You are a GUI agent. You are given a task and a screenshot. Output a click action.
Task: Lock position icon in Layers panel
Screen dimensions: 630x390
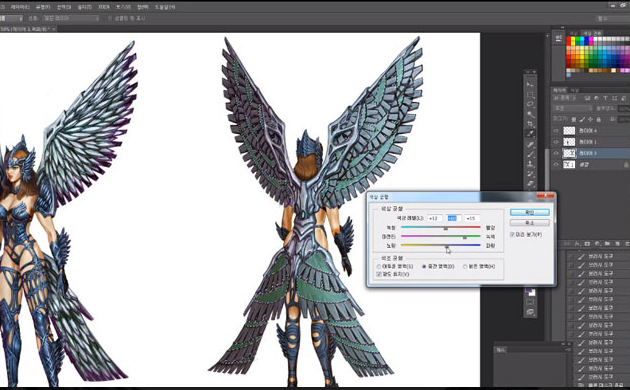590,119
